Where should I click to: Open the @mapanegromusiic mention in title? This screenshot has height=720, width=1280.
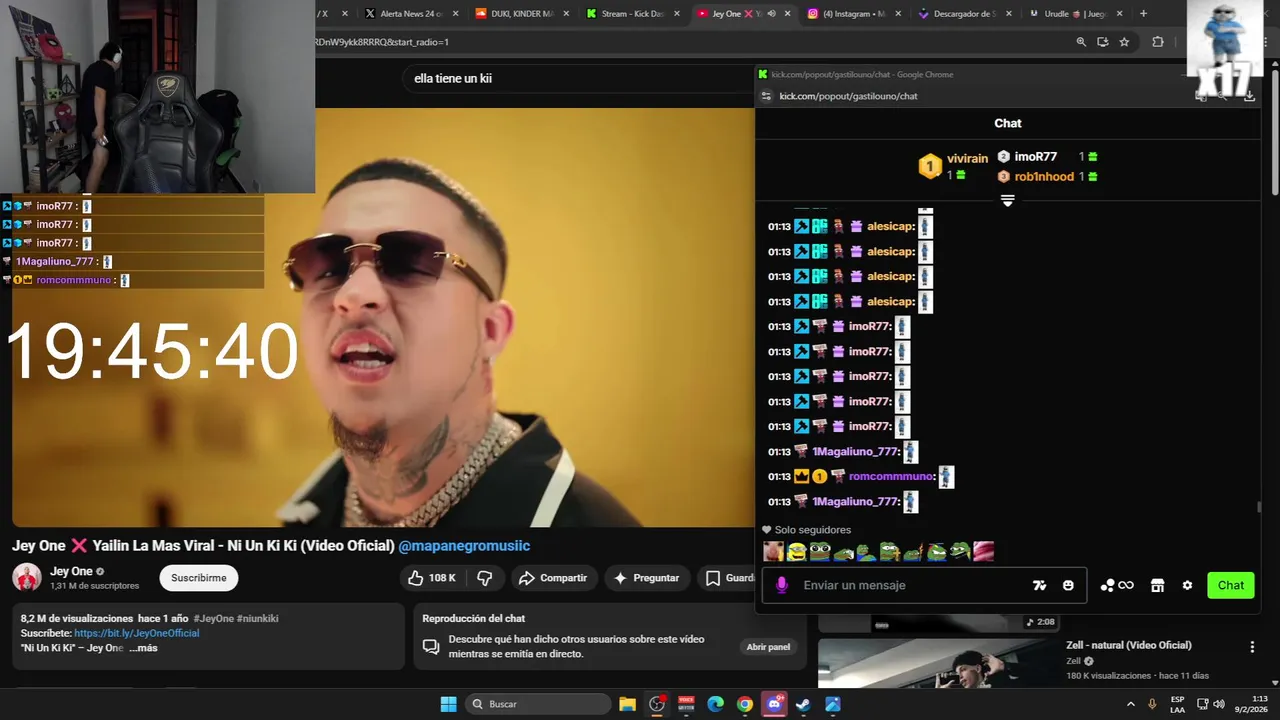464,546
